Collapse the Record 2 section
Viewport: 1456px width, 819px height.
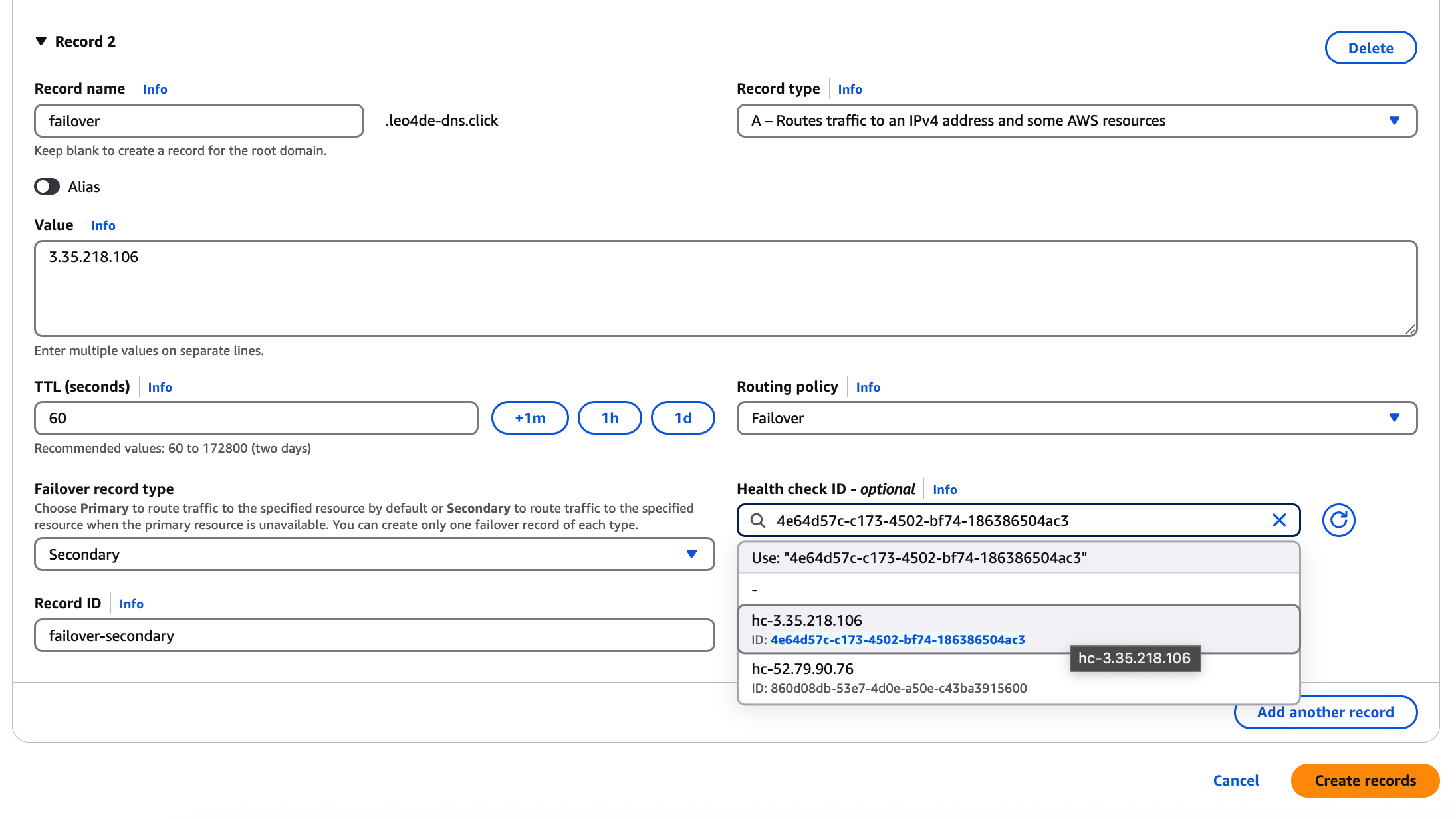tap(41, 41)
